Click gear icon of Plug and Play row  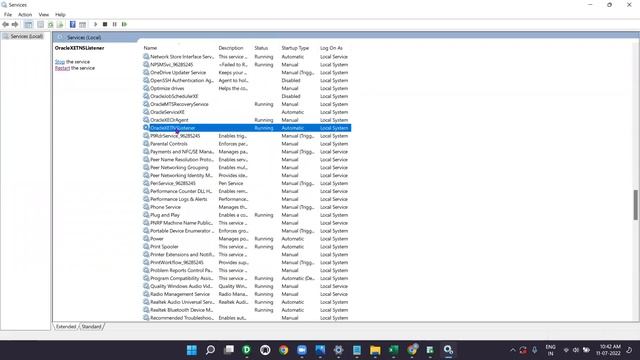click(146, 215)
